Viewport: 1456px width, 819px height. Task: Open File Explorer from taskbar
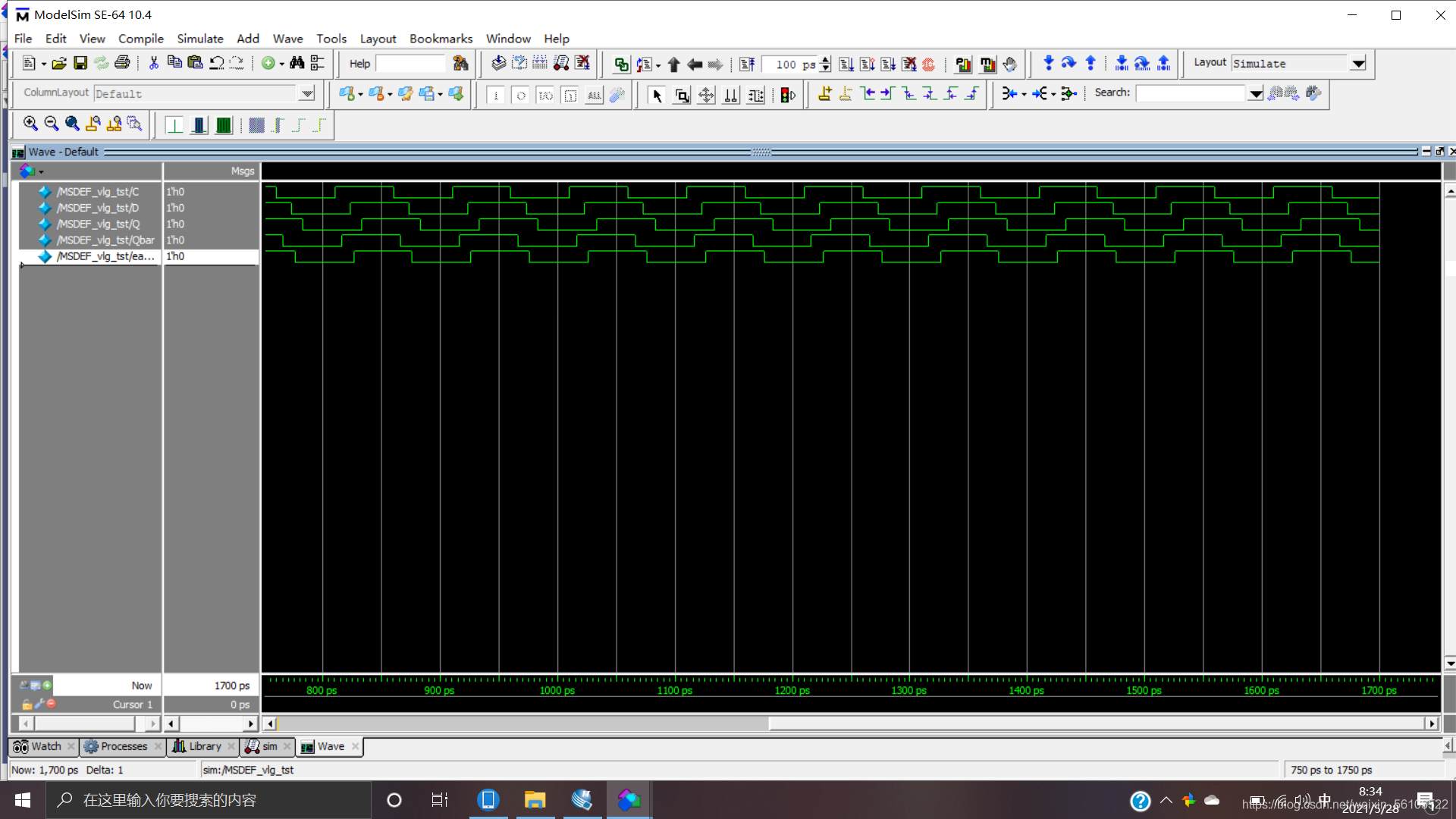pos(535,800)
